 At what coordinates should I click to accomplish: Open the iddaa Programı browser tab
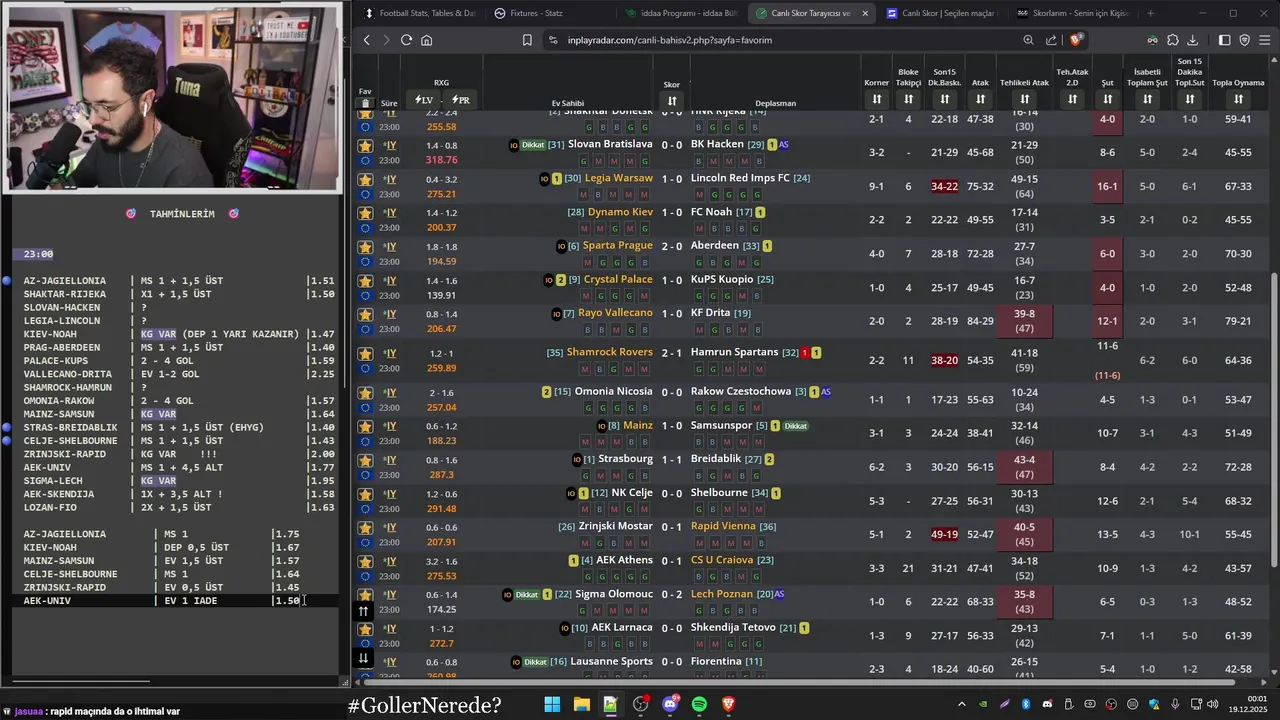click(680, 13)
